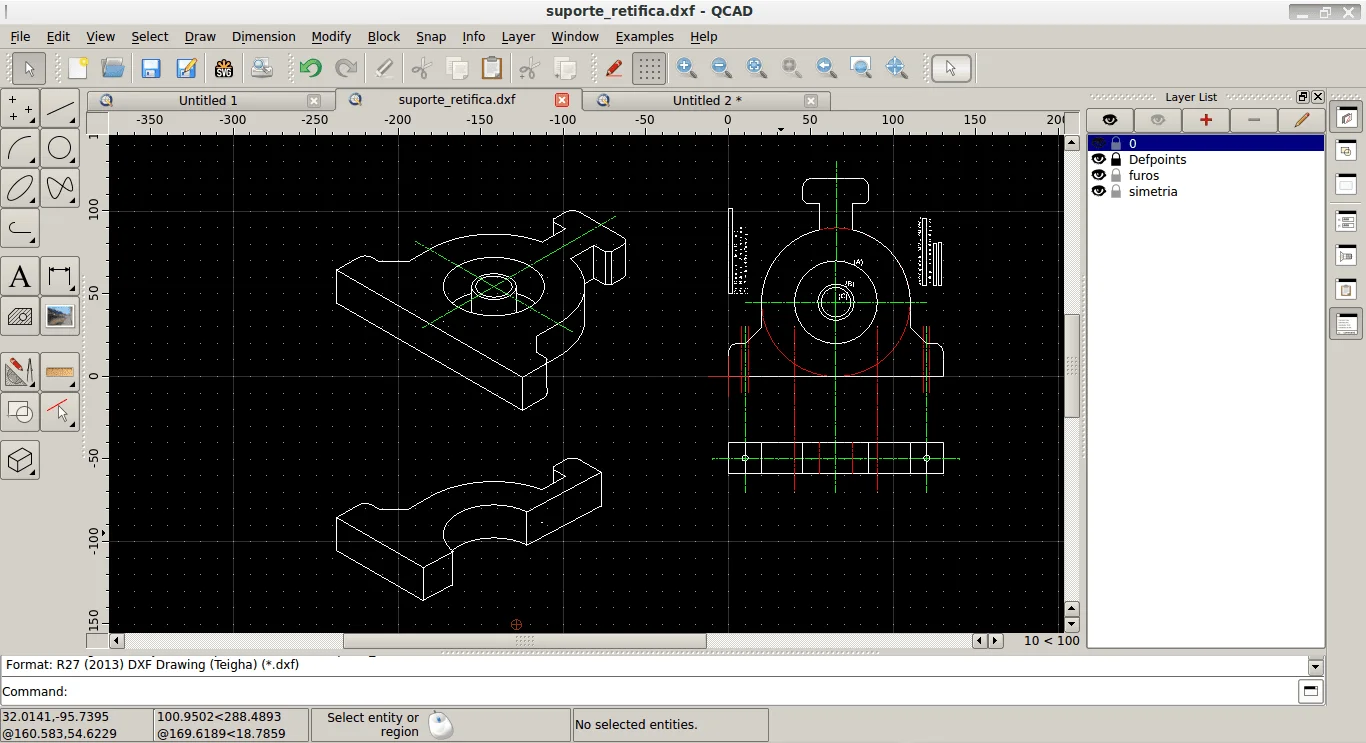Open the Measuring tools (ruler icon)

pos(60,372)
